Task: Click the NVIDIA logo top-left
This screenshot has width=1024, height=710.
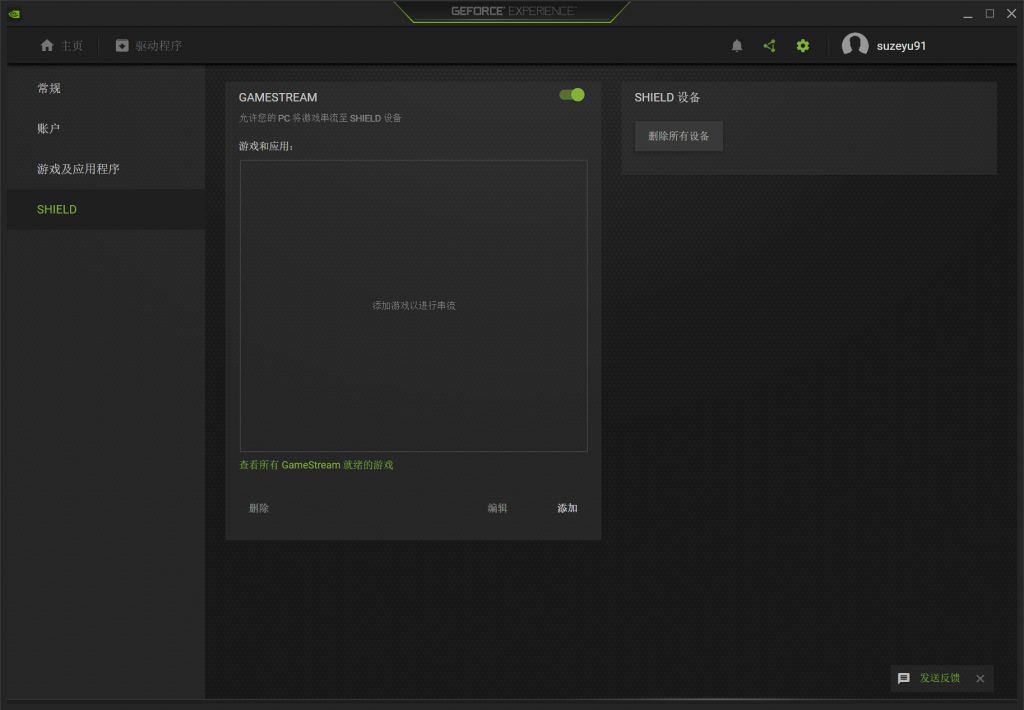Action: [13, 14]
